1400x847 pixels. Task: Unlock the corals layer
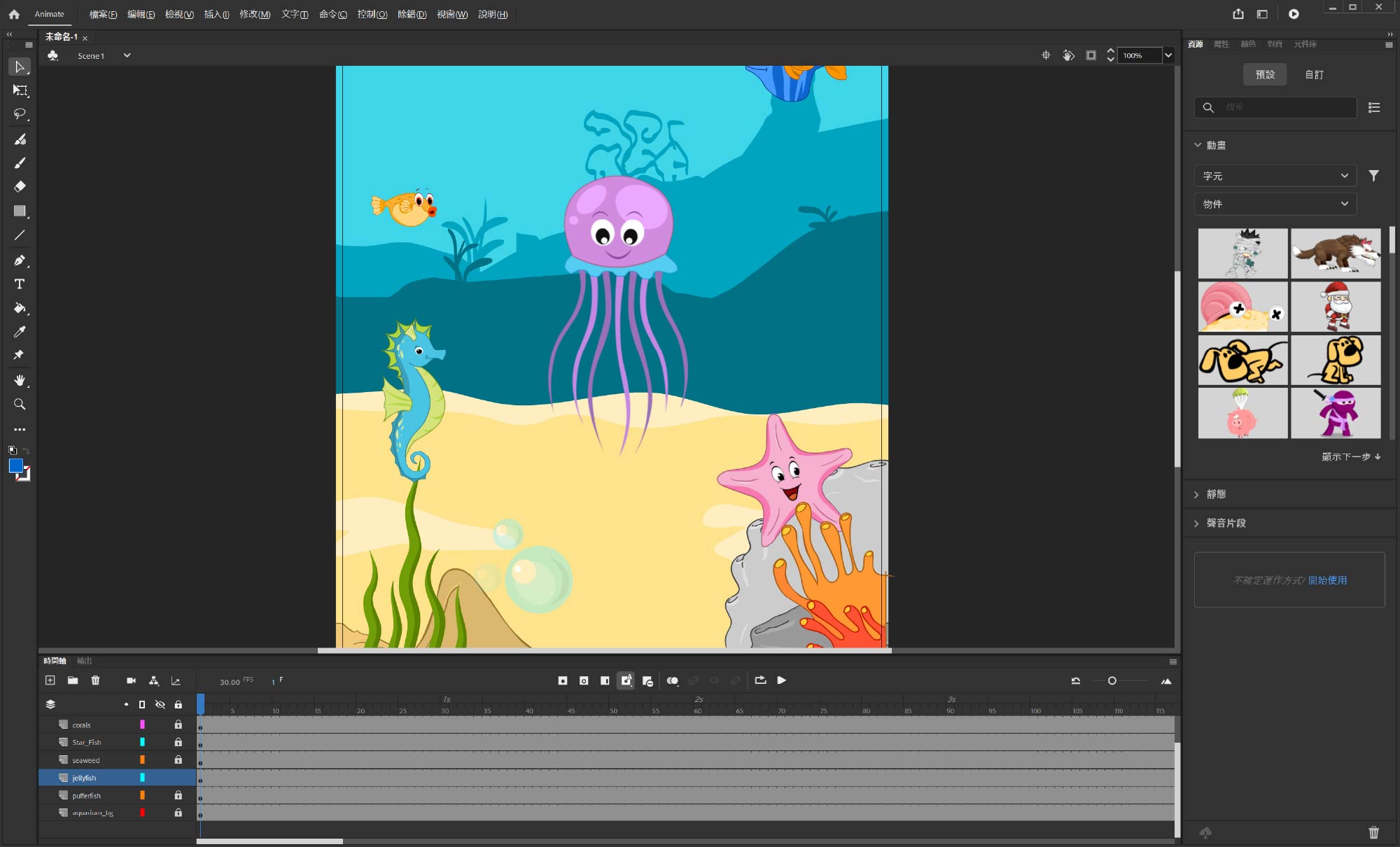(178, 724)
